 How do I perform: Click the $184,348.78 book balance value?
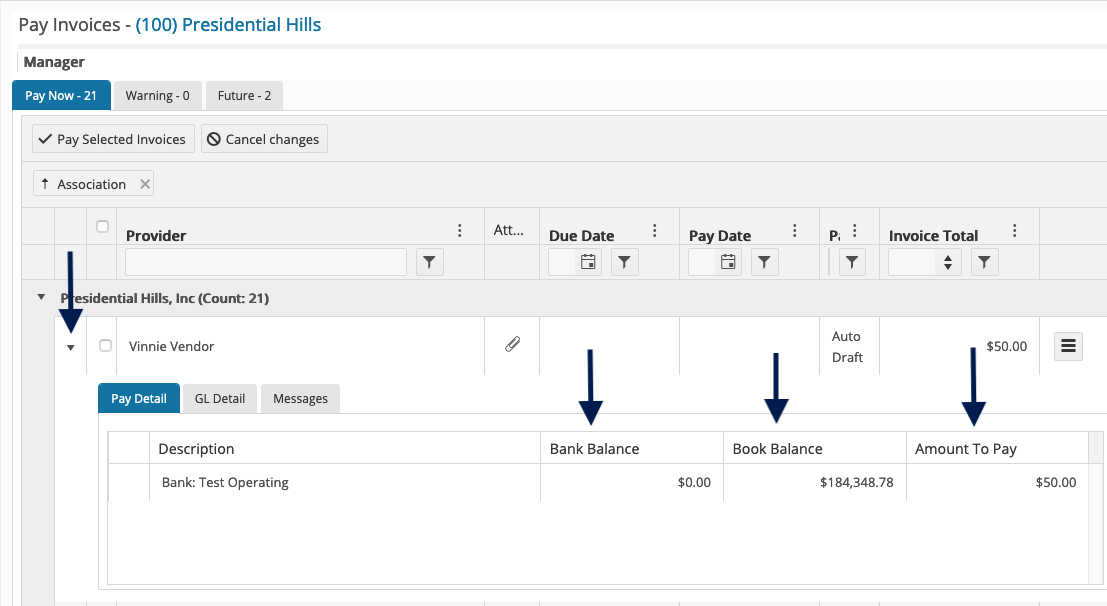point(856,482)
